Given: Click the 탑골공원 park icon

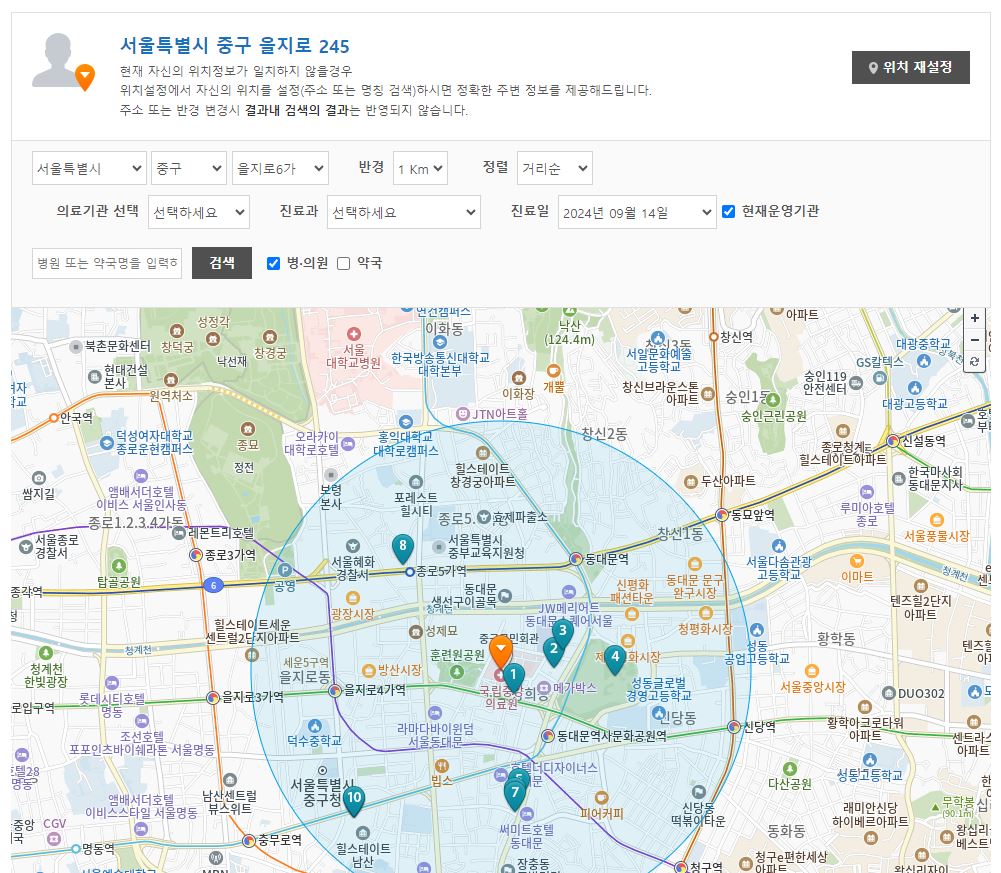Looking at the screenshot, I should coord(119,566).
